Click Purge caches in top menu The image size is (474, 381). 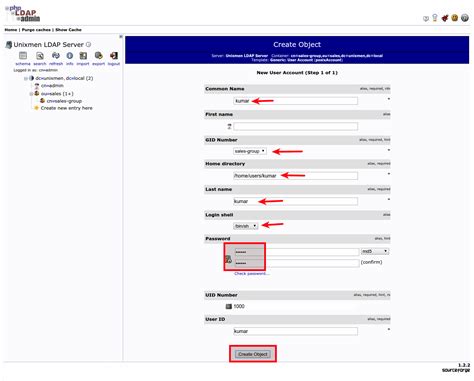36,30
